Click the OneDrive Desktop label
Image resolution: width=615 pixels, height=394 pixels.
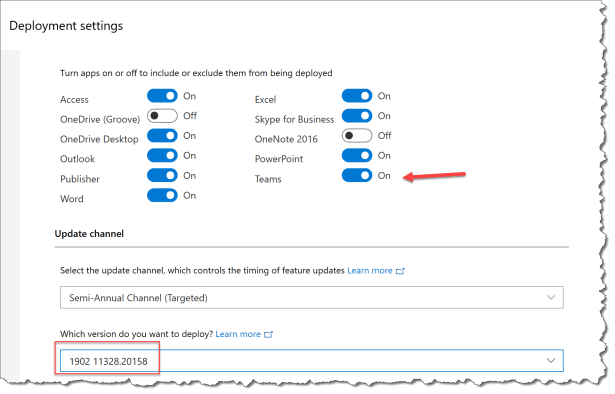(99, 140)
